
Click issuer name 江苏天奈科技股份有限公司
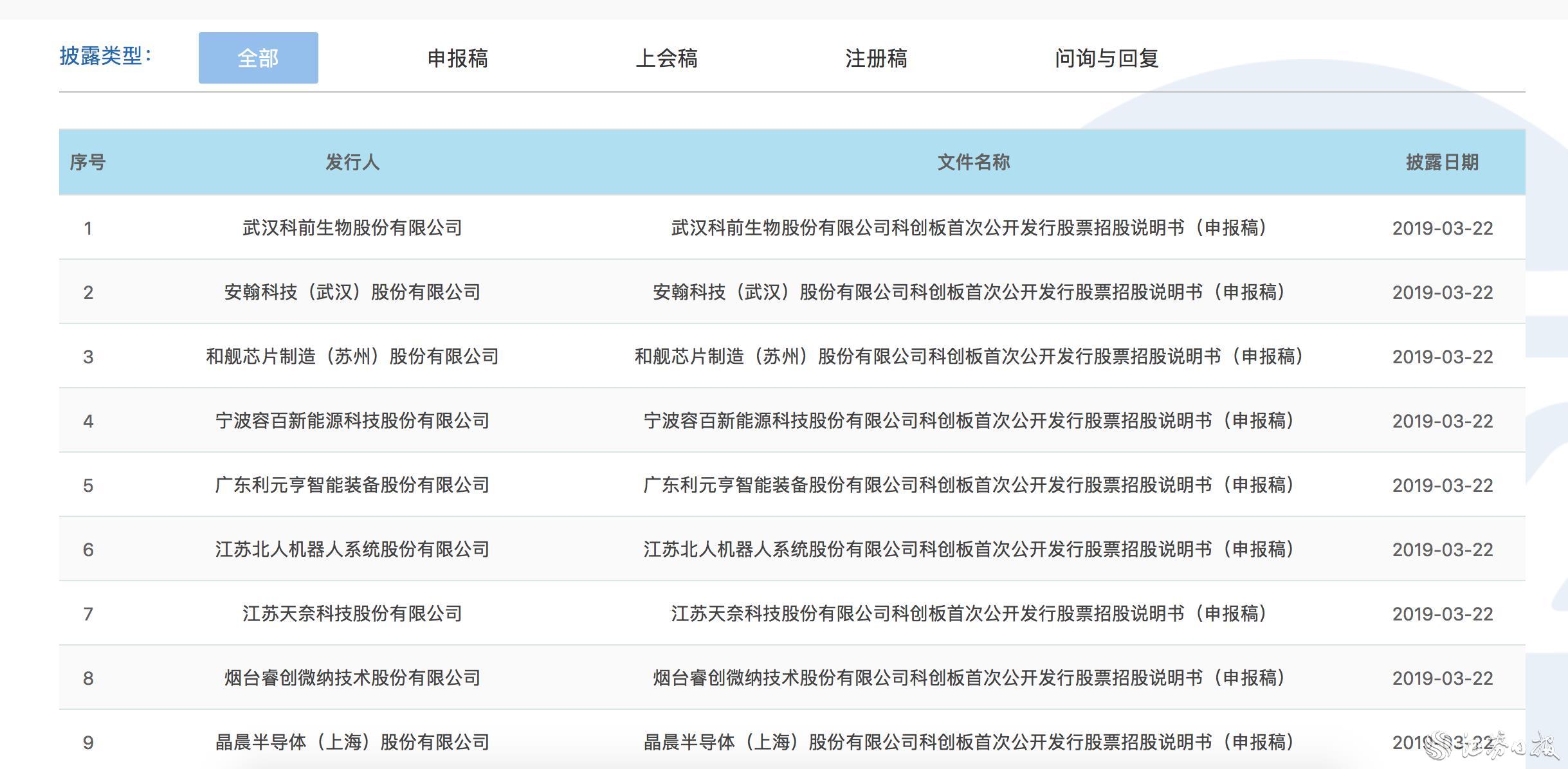tap(352, 613)
